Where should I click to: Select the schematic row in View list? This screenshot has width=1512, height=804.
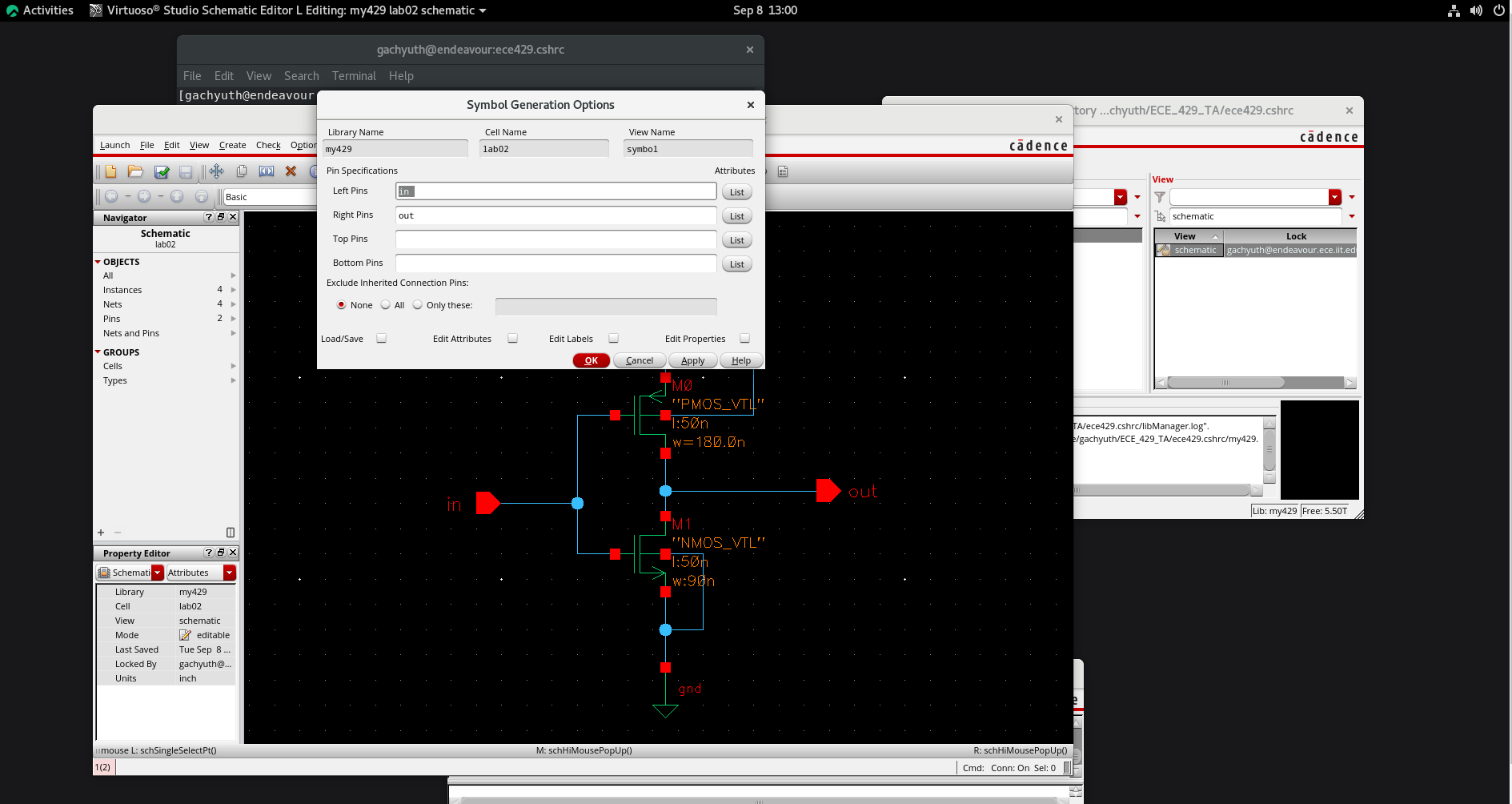click(1255, 250)
